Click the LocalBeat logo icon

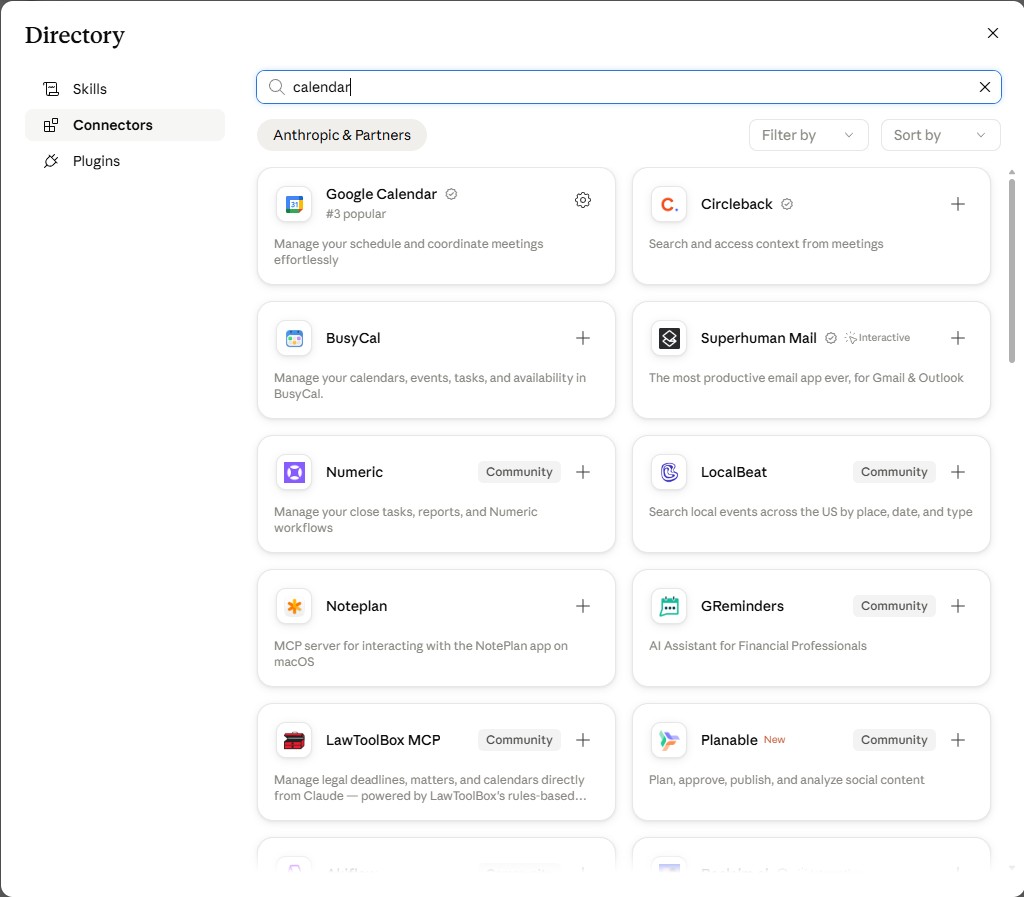(x=669, y=472)
